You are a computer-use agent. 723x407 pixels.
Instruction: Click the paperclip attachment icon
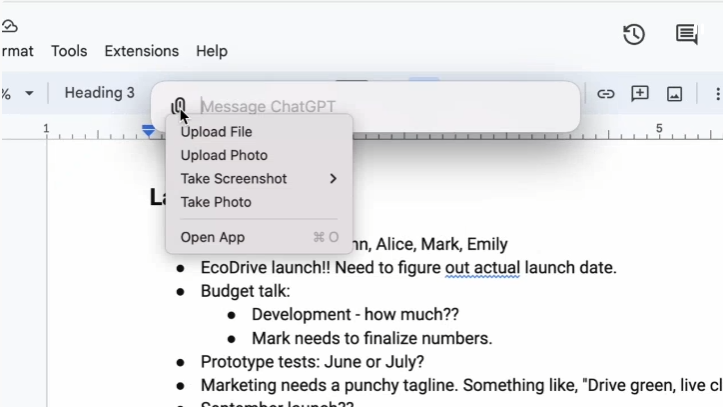(178, 106)
